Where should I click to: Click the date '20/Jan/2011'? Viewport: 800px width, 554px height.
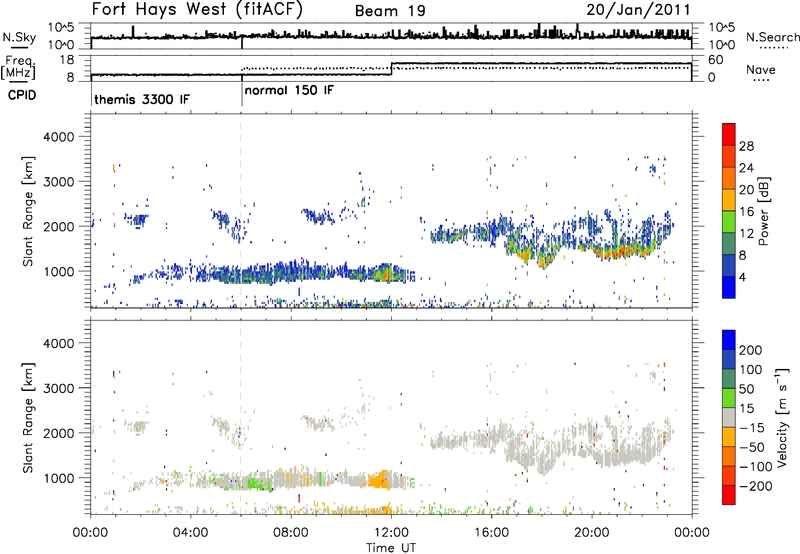click(638, 10)
